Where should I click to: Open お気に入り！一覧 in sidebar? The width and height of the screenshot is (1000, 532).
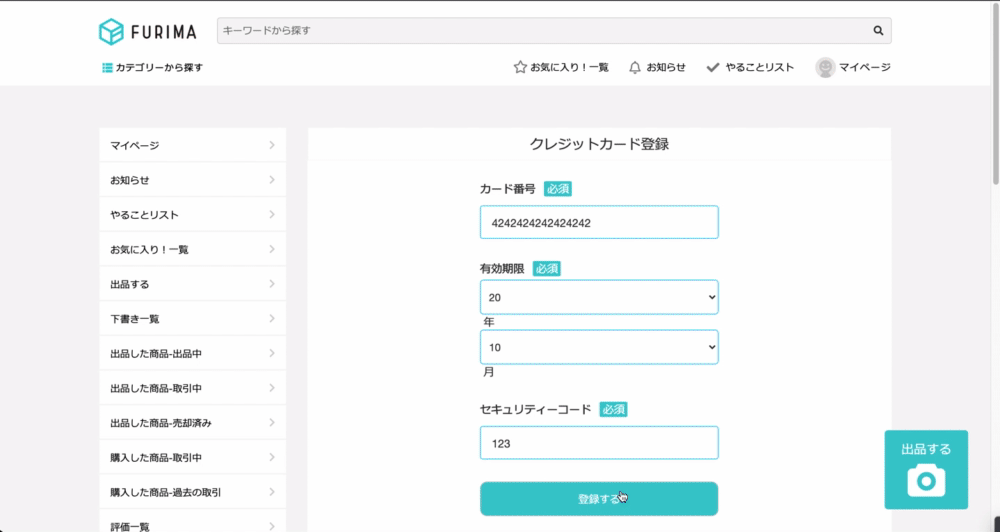pyautogui.click(x=193, y=249)
